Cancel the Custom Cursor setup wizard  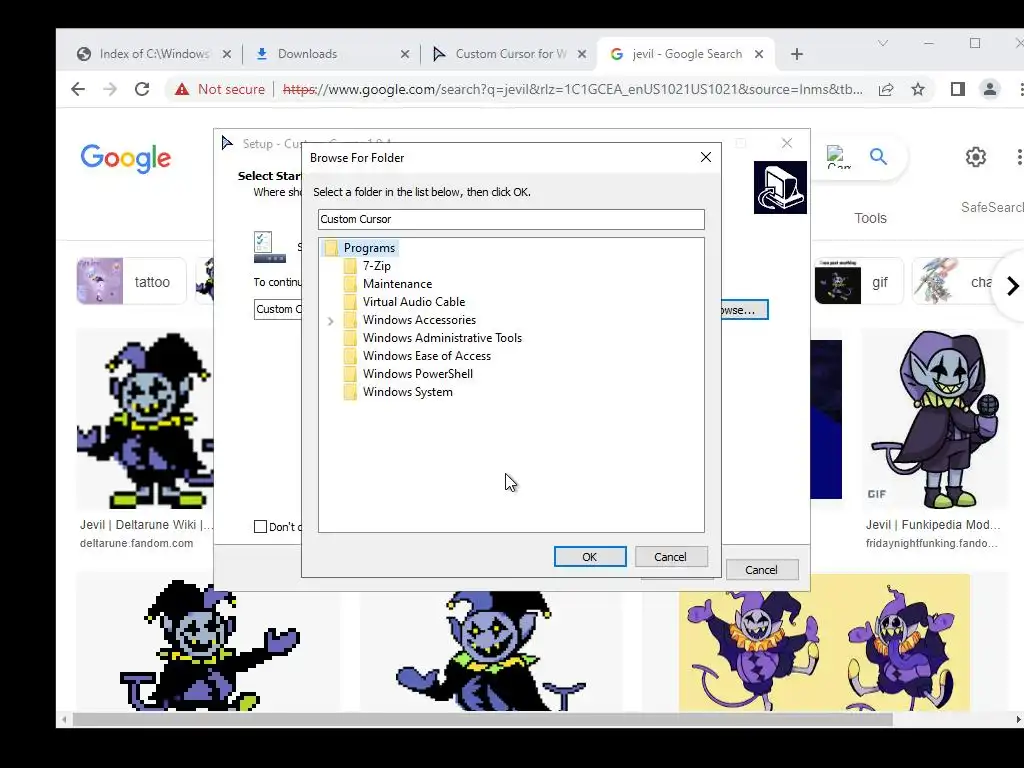(x=761, y=570)
